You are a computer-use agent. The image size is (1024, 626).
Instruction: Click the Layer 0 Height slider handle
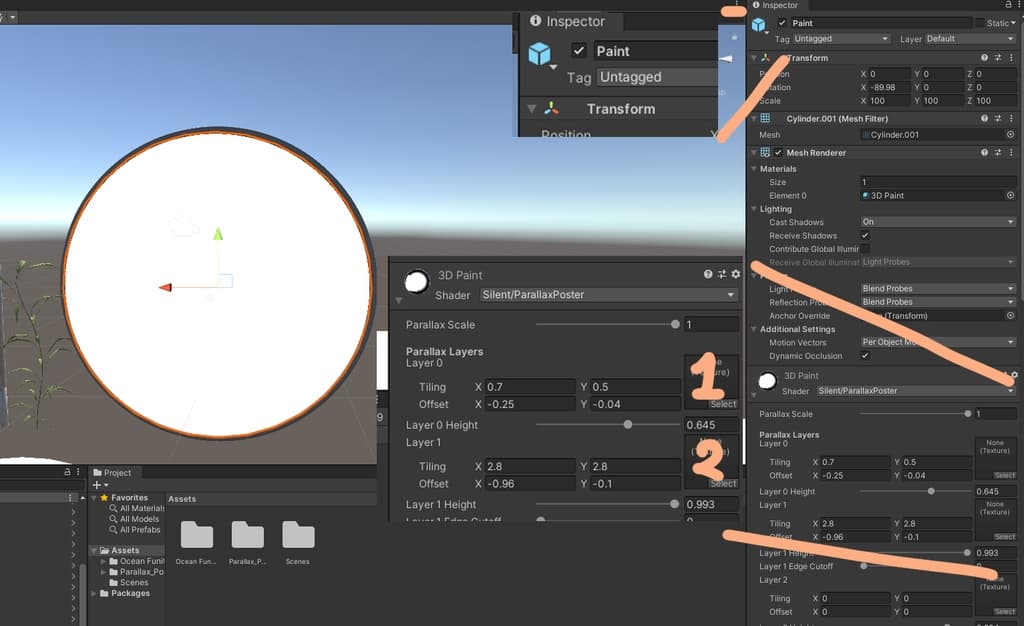931,491
